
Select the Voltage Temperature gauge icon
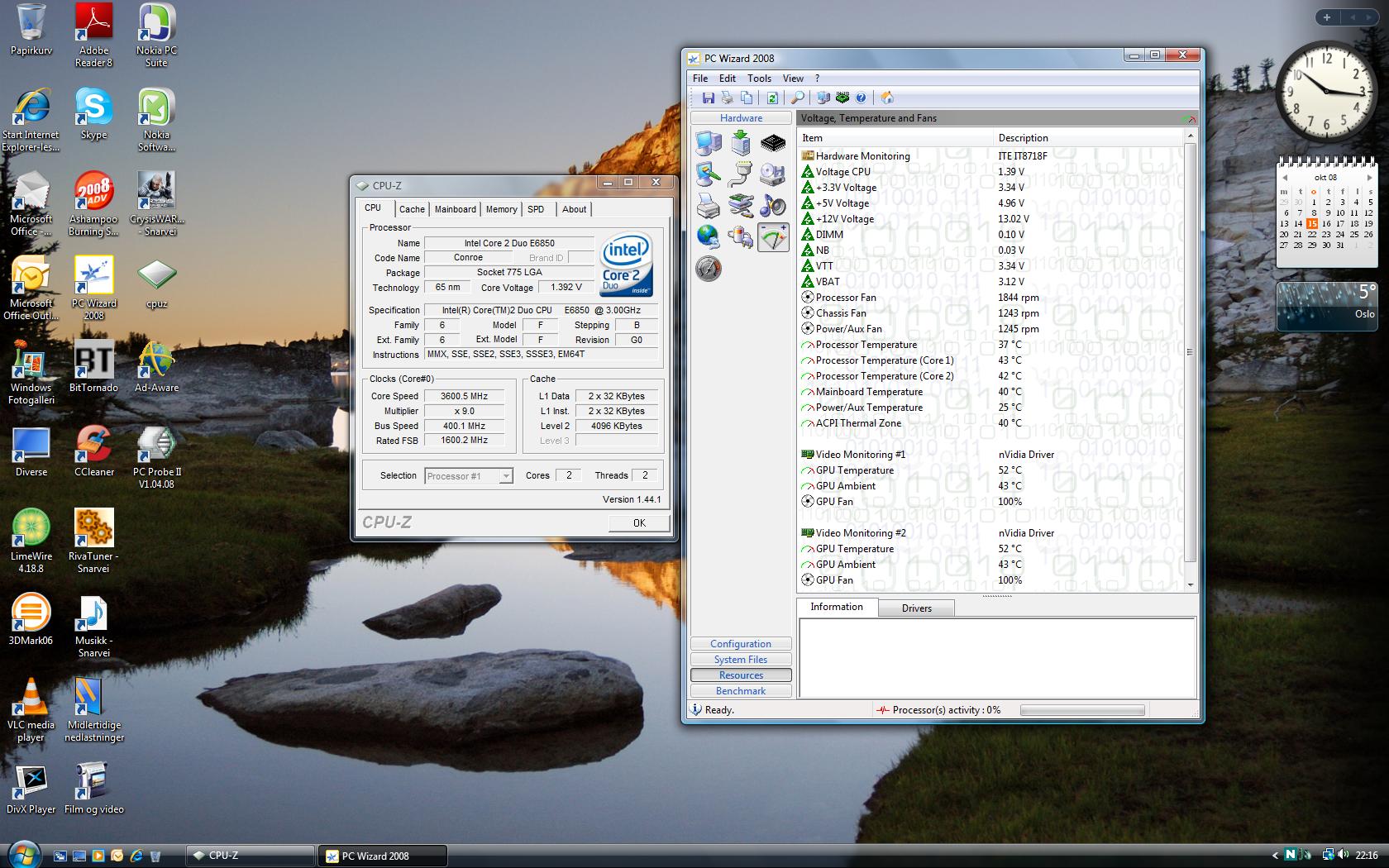coord(772,237)
